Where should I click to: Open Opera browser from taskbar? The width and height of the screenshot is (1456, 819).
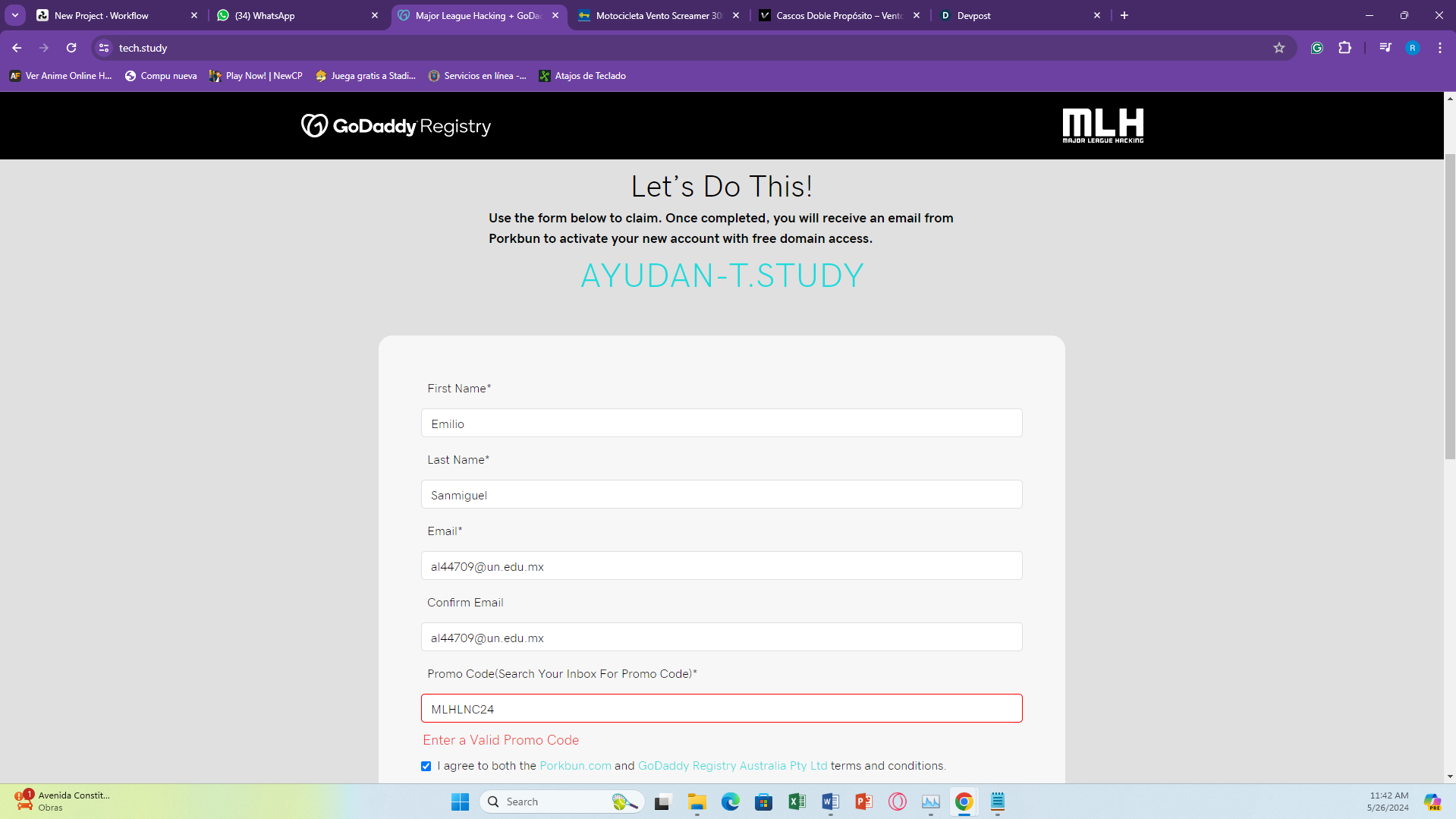(x=898, y=802)
